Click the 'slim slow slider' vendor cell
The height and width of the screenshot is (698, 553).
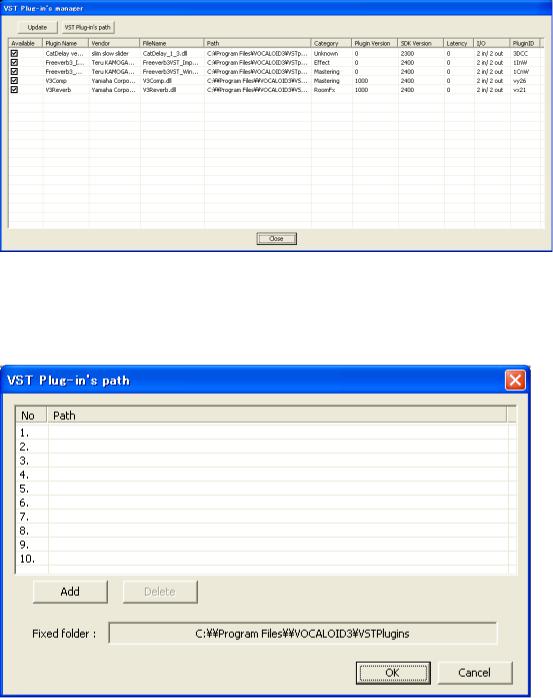click(x=110, y=53)
